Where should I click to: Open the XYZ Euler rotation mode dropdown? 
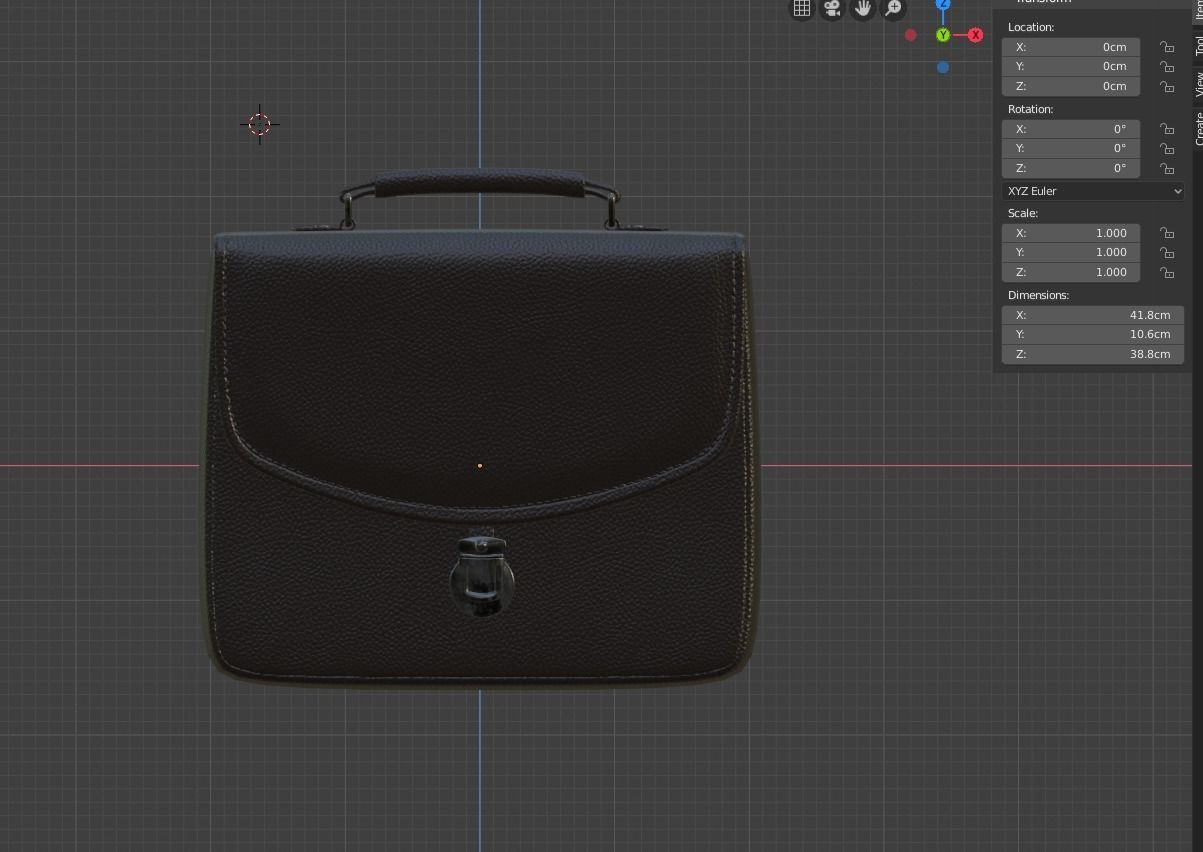click(x=1093, y=191)
